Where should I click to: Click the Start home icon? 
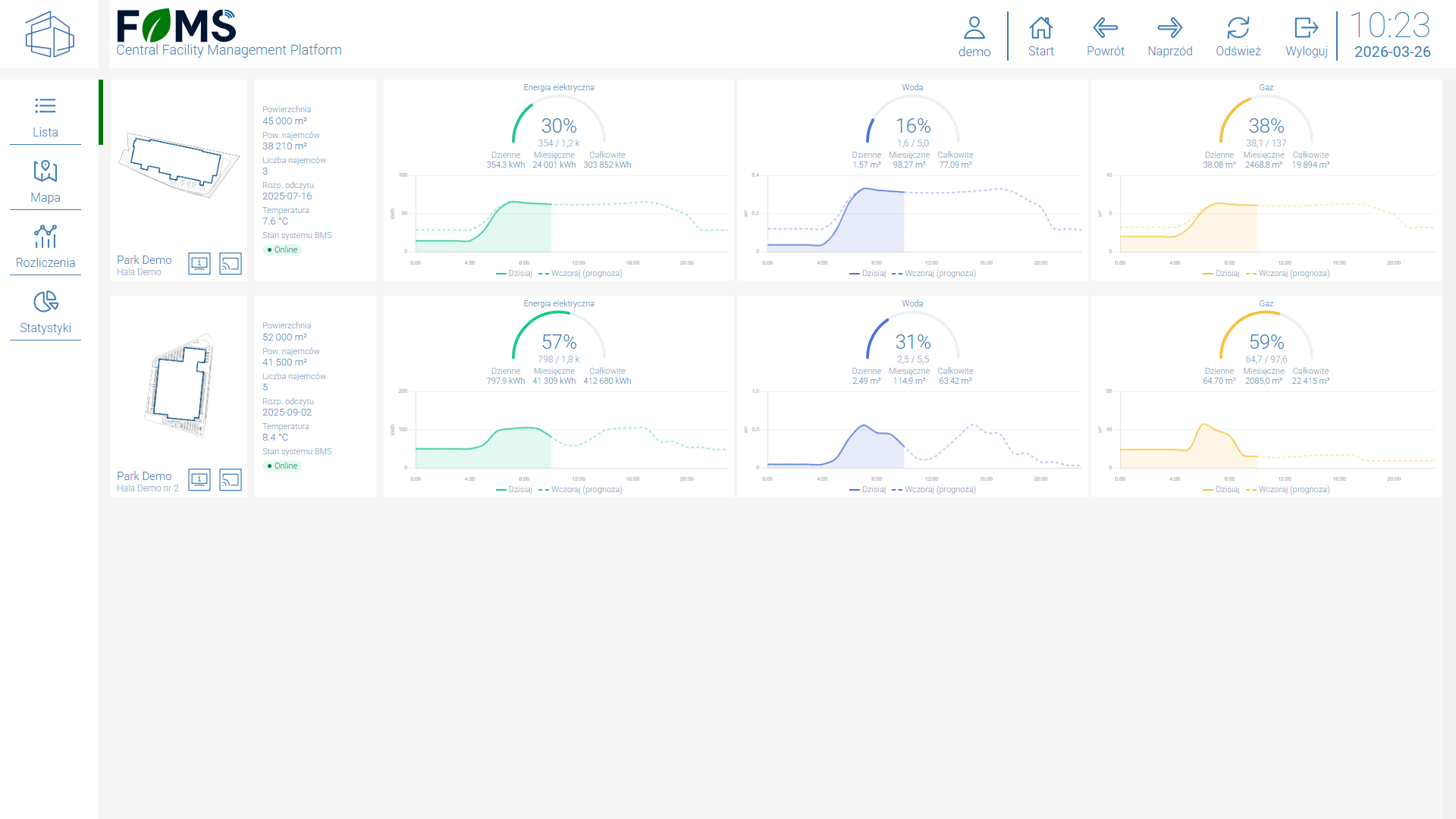click(1040, 29)
